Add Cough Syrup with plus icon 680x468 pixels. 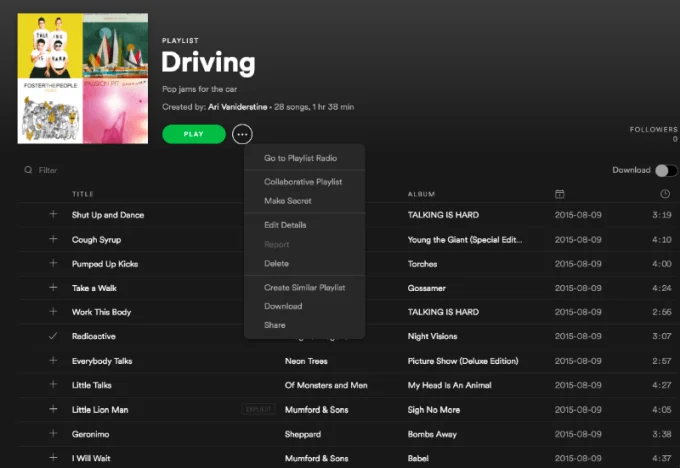pyautogui.click(x=53, y=239)
